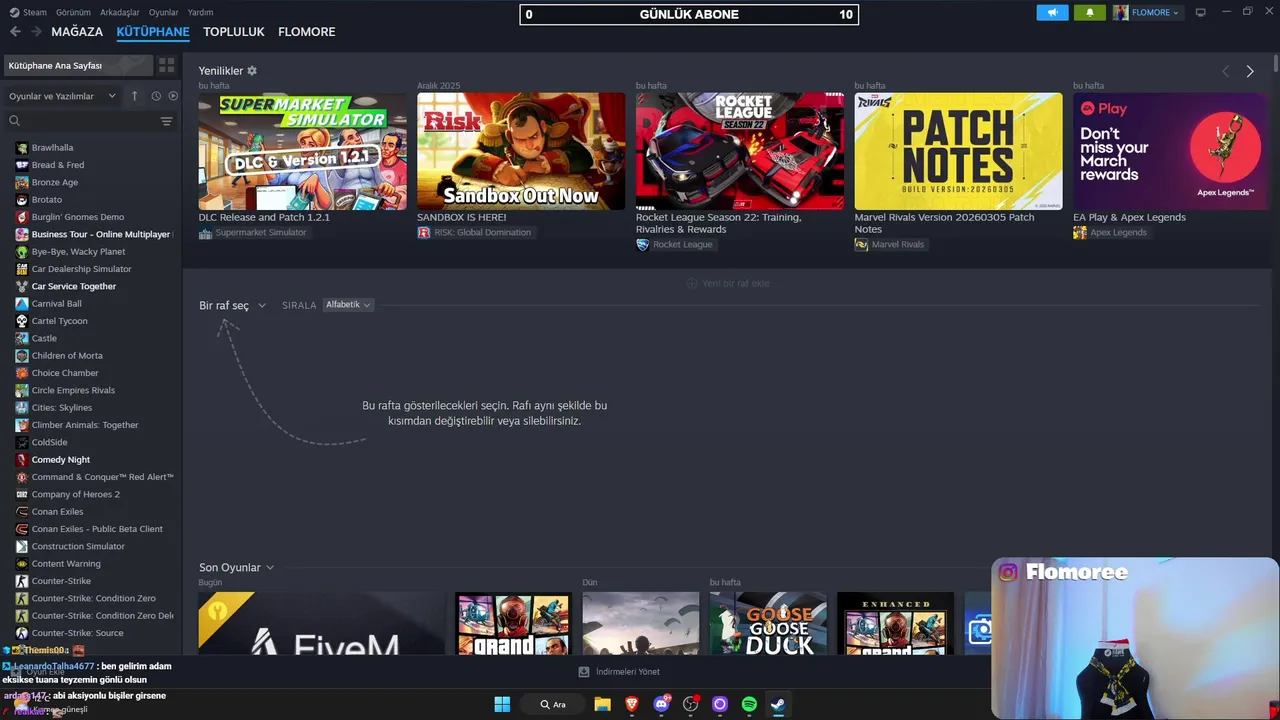Viewport: 1280px width, 720px height.
Task: Expand the Bir raf seç dropdown
Action: point(232,305)
